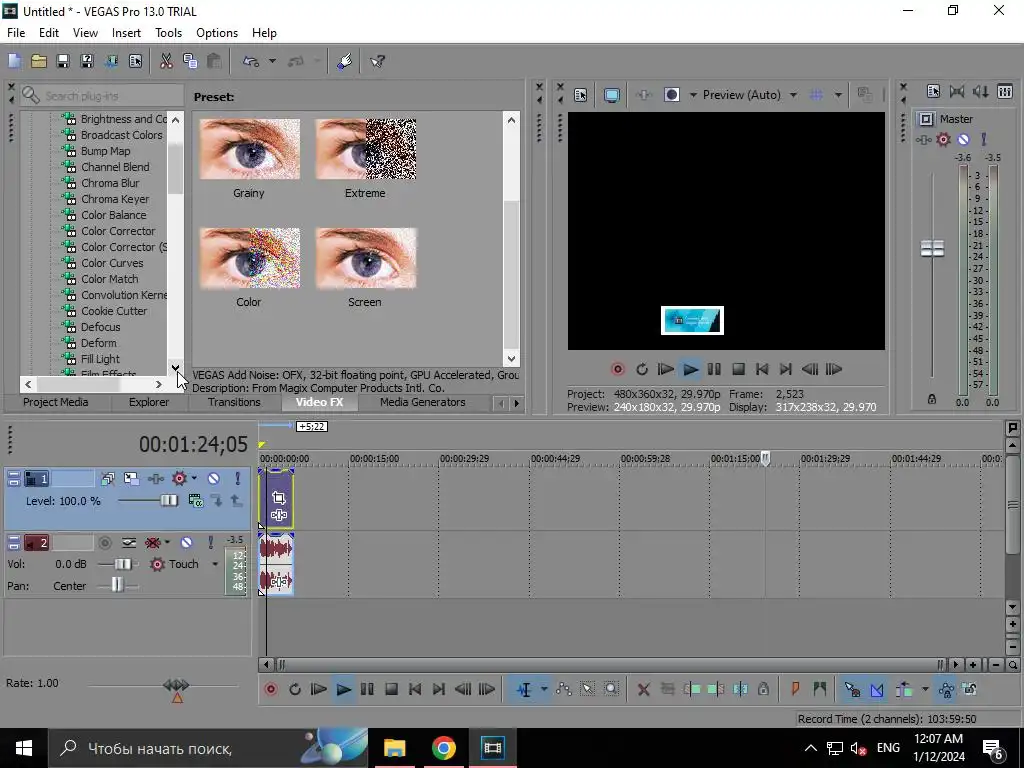1024x768 pixels.
Task: Toggle Automatic Crossfades in timeline toolbar
Action: coord(876,689)
